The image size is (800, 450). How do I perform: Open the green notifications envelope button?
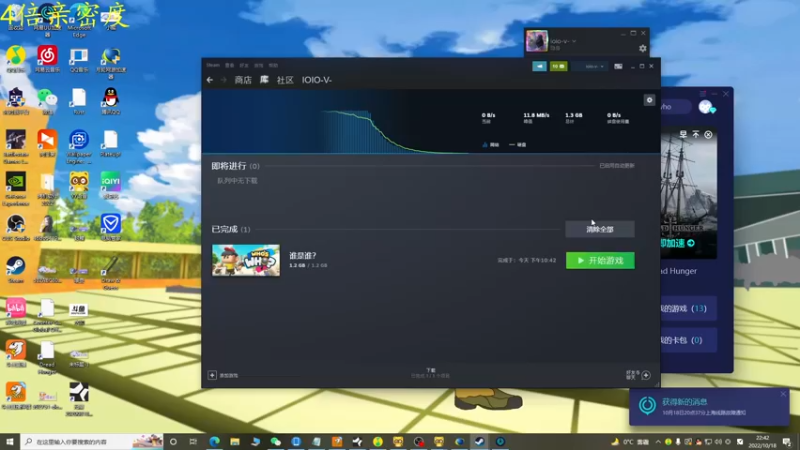click(558, 66)
